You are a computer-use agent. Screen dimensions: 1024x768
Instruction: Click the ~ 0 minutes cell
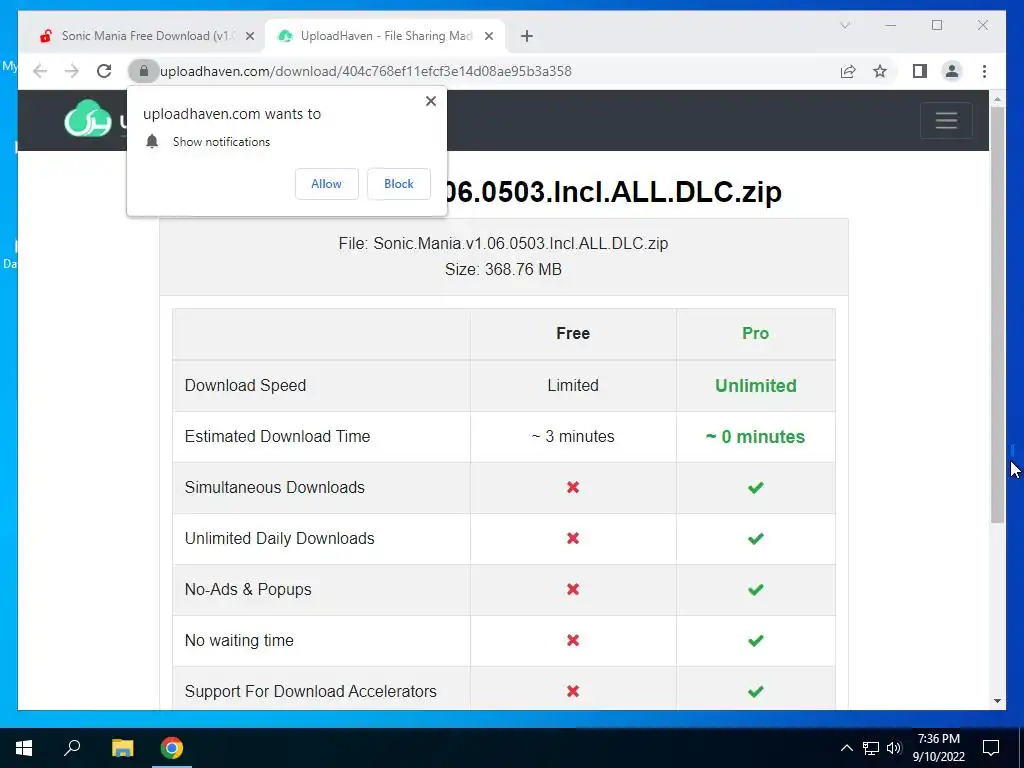[x=756, y=436]
